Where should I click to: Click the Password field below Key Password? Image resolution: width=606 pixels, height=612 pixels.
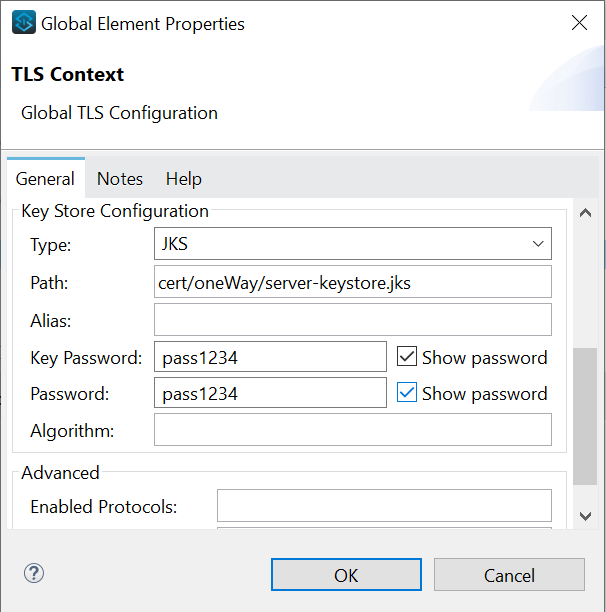(x=270, y=393)
